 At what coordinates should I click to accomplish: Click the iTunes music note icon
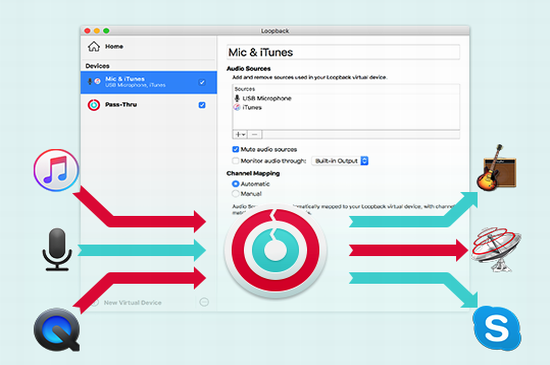click(56, 170)
